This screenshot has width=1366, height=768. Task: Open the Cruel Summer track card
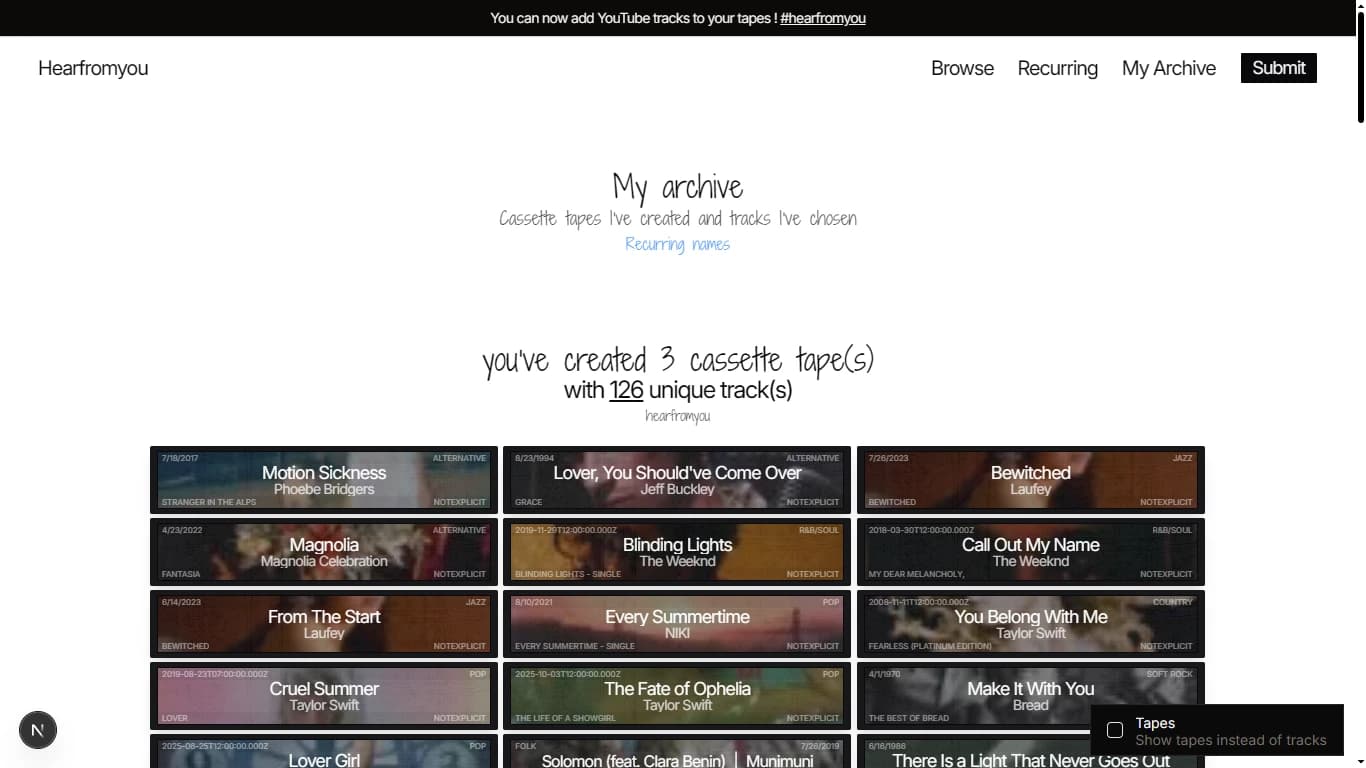(324, 696)
